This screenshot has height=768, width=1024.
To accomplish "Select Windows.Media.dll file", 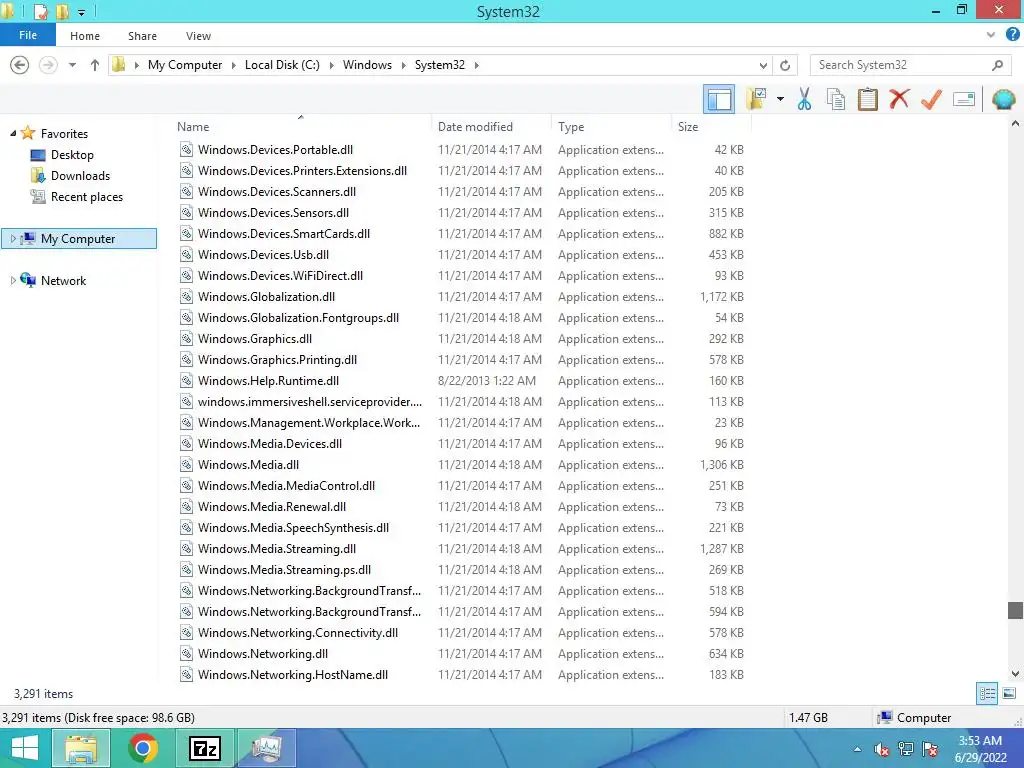I will (x=248, y=464).
